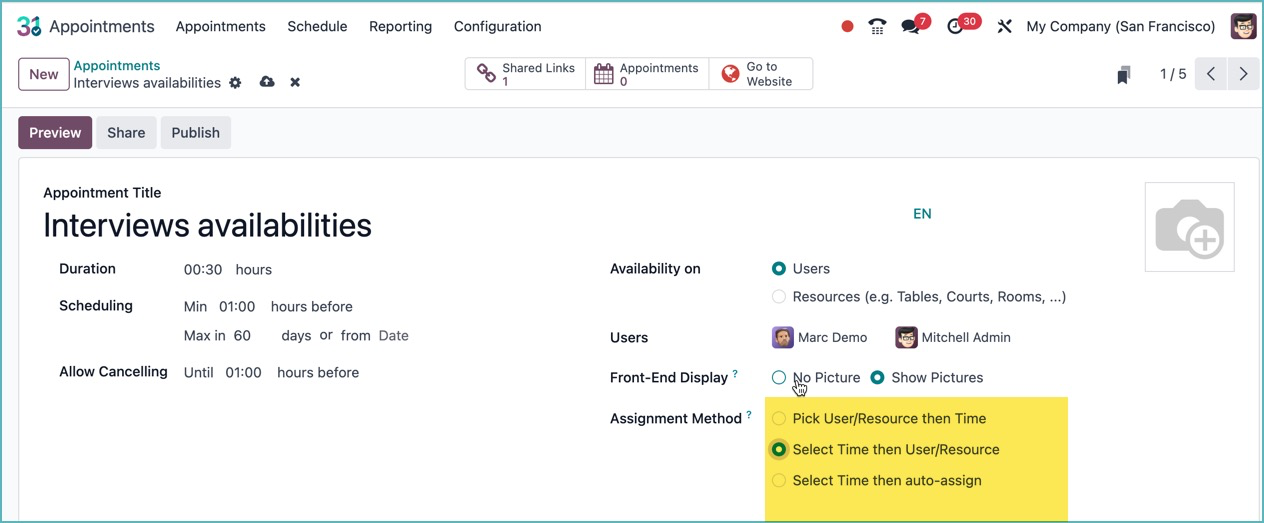Click the appointment image upload placeholder

pyautogui.click(x=1189, y=227)
